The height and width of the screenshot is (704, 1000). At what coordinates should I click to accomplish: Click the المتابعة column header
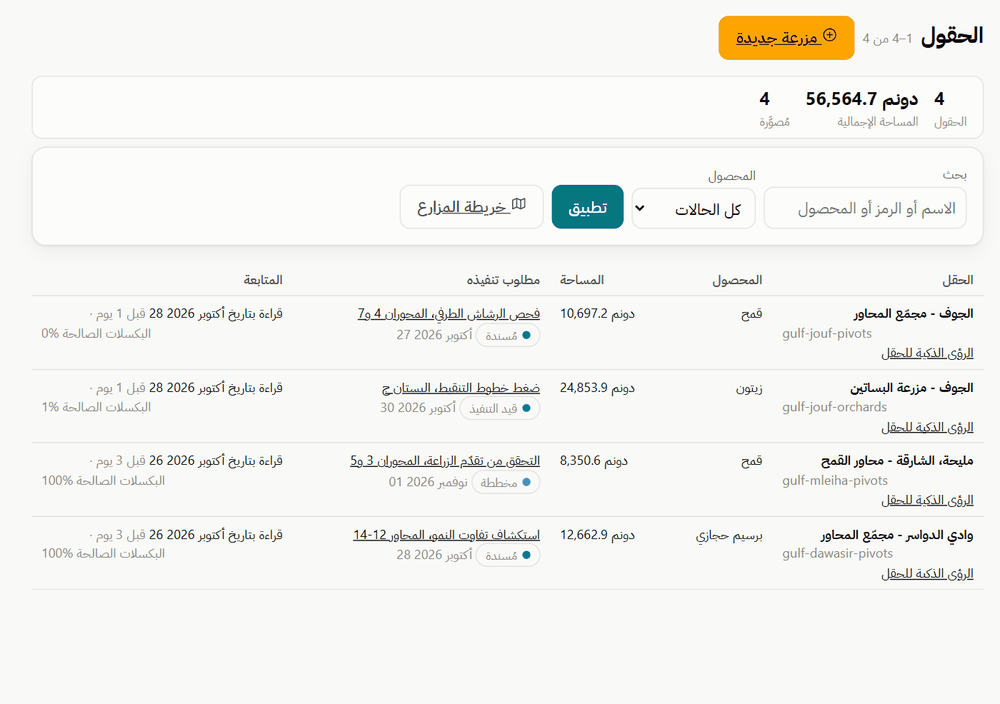pos(263,280)
